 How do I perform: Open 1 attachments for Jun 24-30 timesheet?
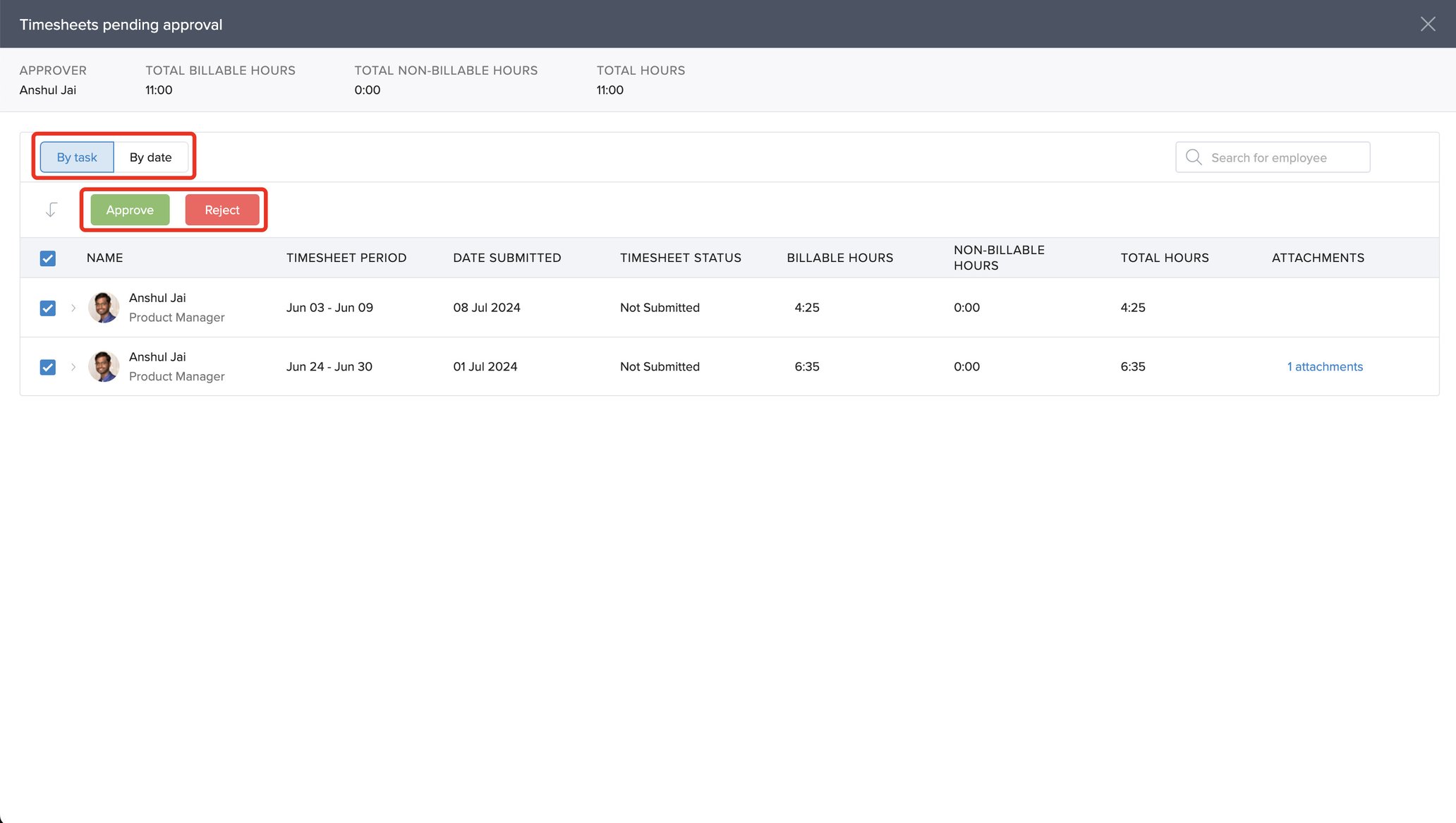pyautogui.click(x=1324, y=366)
